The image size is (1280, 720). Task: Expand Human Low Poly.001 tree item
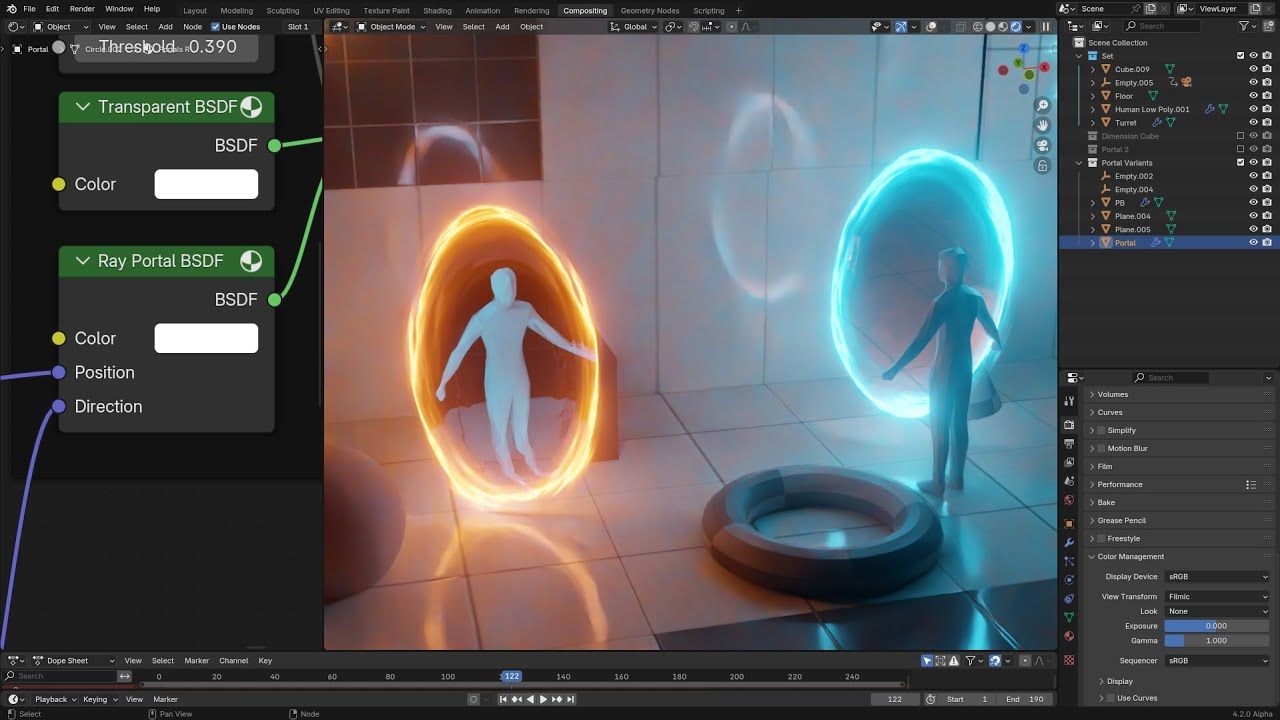(x=1092, y=109)
